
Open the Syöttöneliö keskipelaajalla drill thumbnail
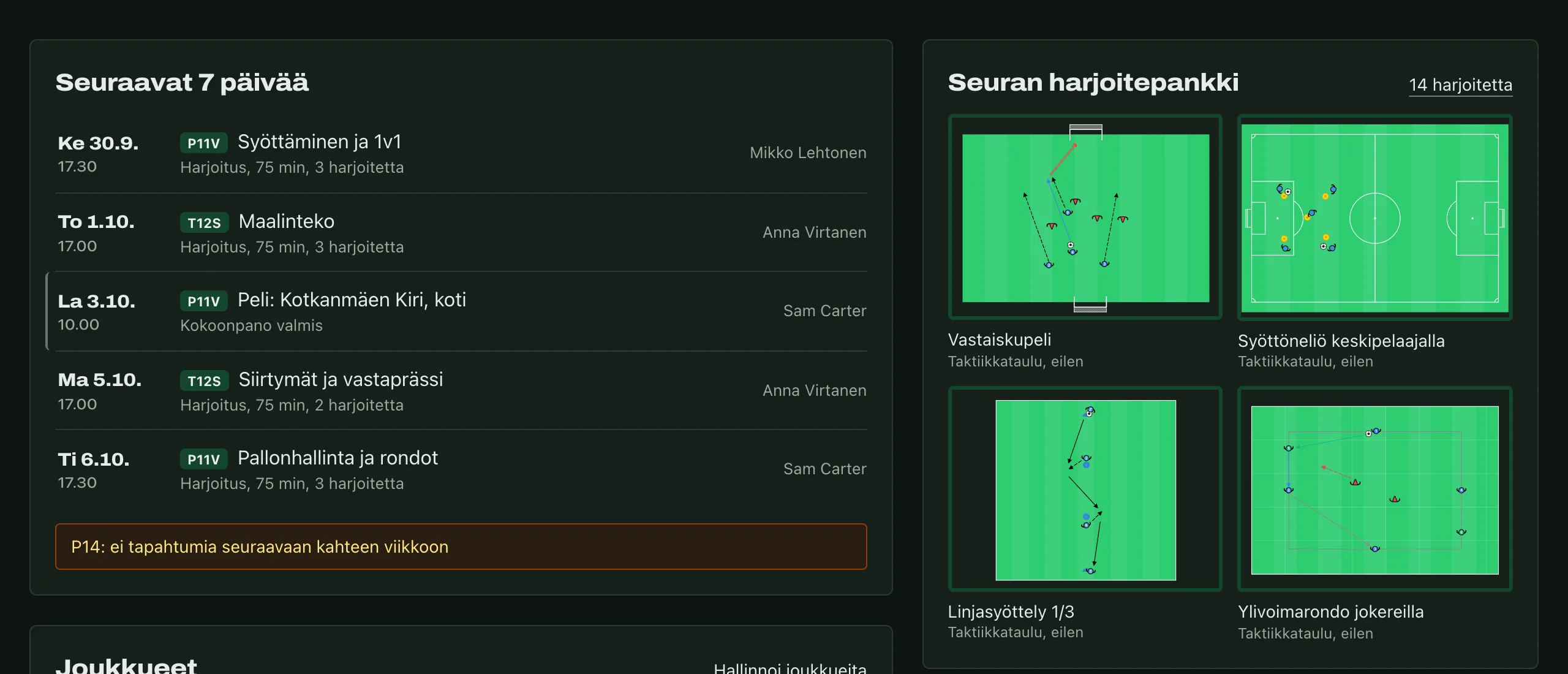click(x=1374, y=217)
